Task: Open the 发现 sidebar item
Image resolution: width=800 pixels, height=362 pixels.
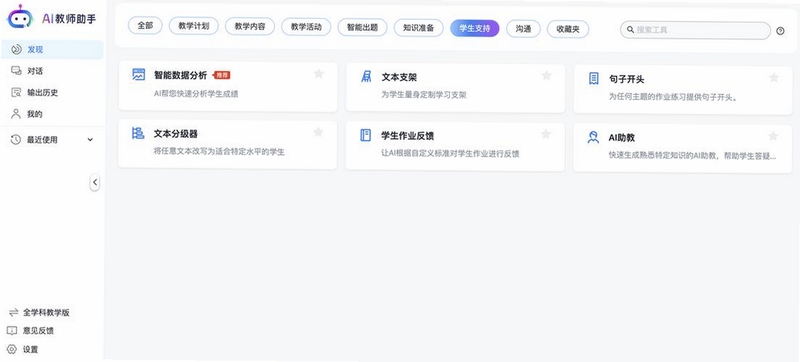Action: tap(52, 49)
